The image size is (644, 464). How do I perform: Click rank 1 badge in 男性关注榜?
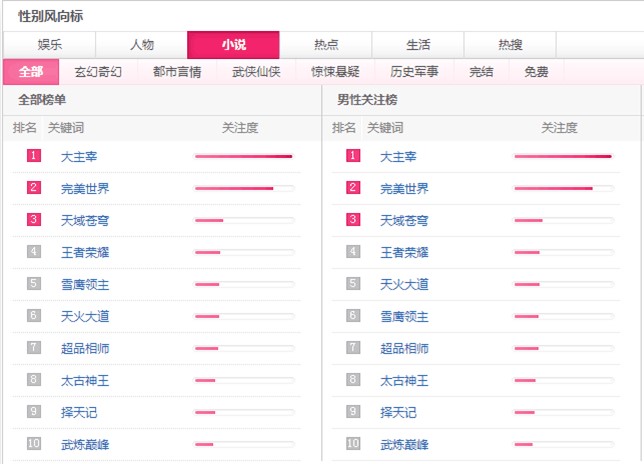pyautogui.click(x=353, y=156)
